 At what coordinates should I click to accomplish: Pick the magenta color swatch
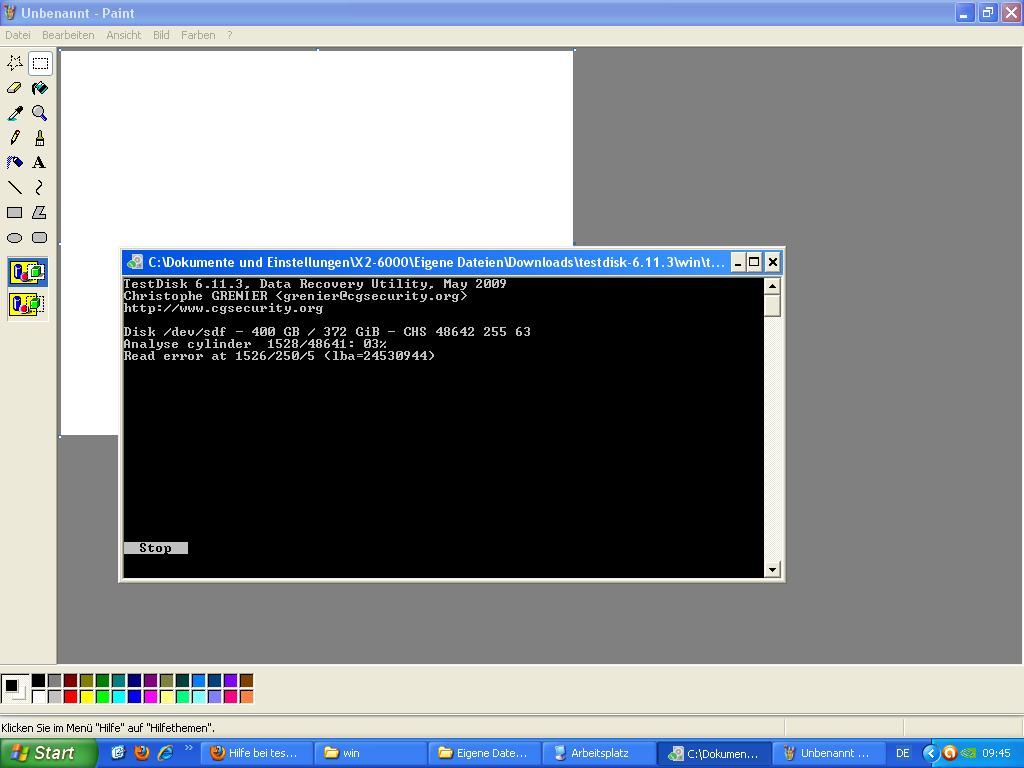150,697
